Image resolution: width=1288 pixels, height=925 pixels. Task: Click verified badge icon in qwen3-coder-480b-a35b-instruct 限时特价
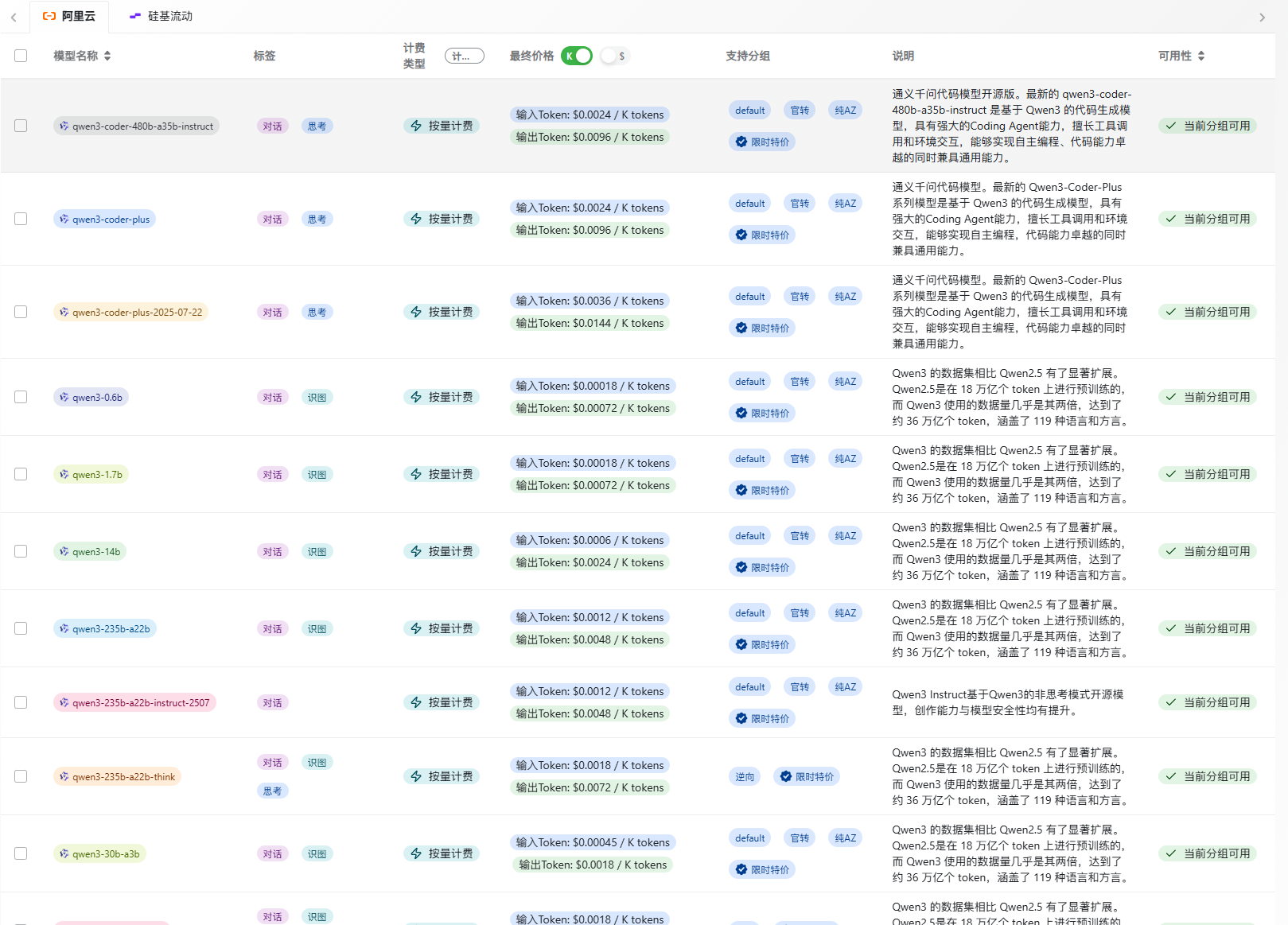741,142
